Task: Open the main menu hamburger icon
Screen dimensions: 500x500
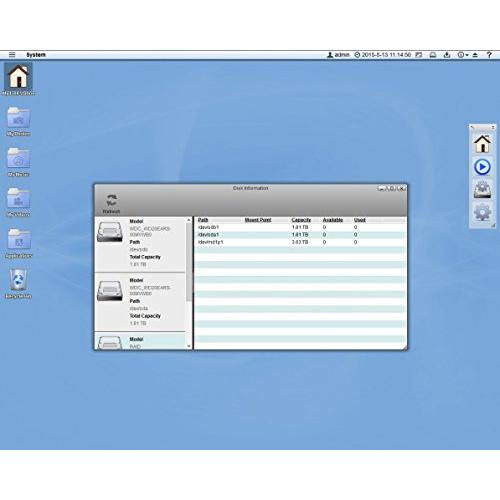Action: 12,55
